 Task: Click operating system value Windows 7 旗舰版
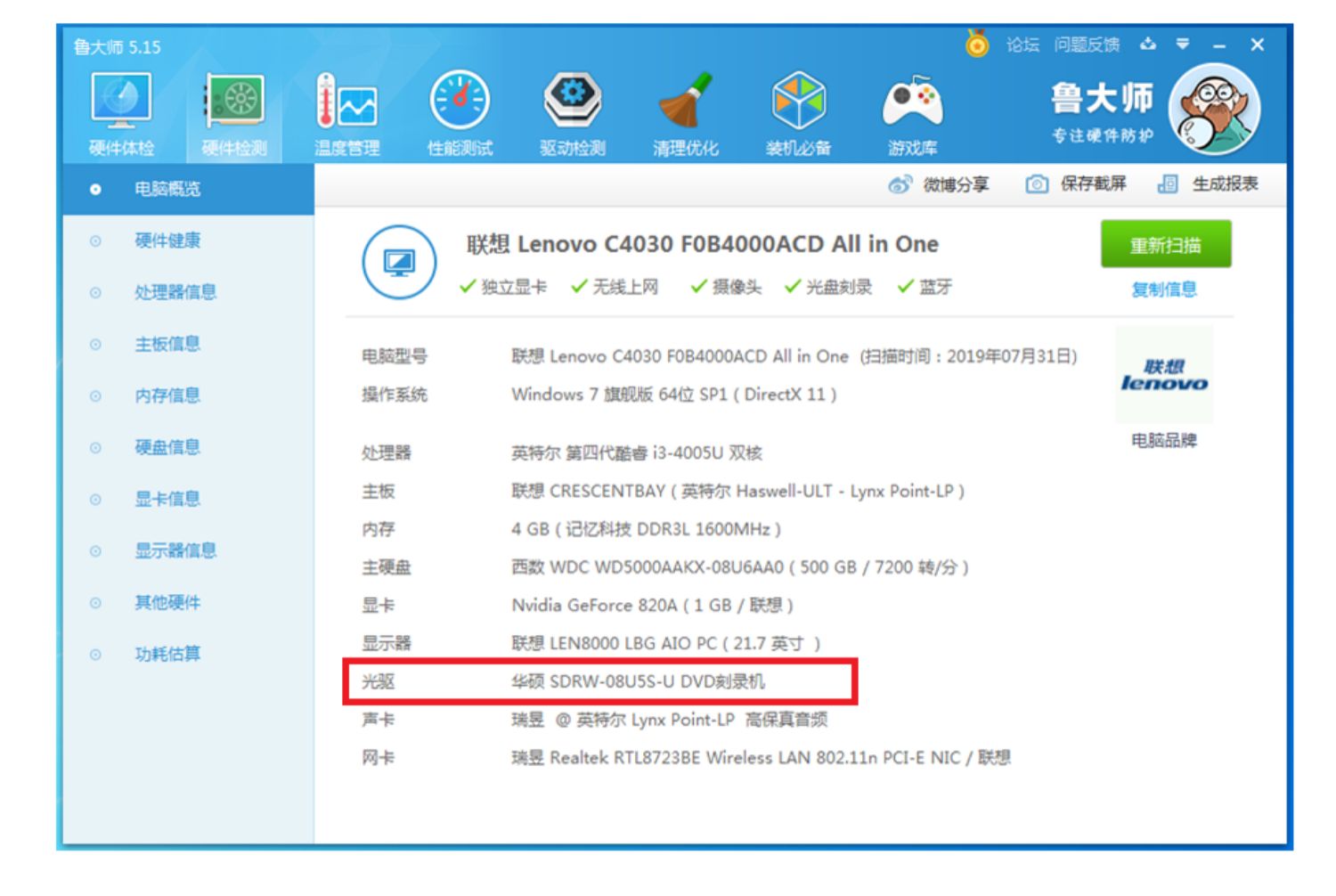click(x=674, y=395)
